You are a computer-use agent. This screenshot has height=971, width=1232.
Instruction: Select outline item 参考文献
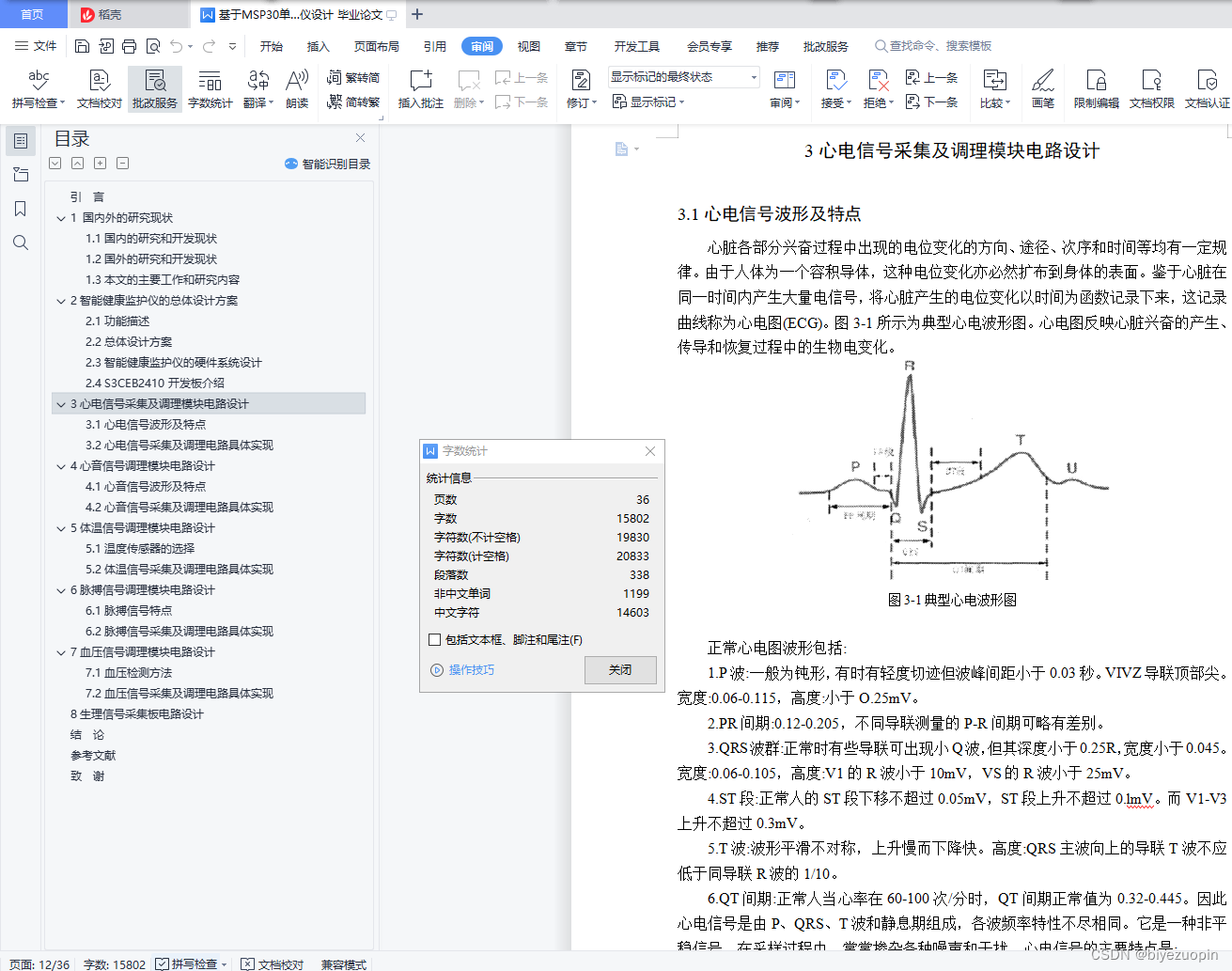pyautogui.click(x=93, y=756)
